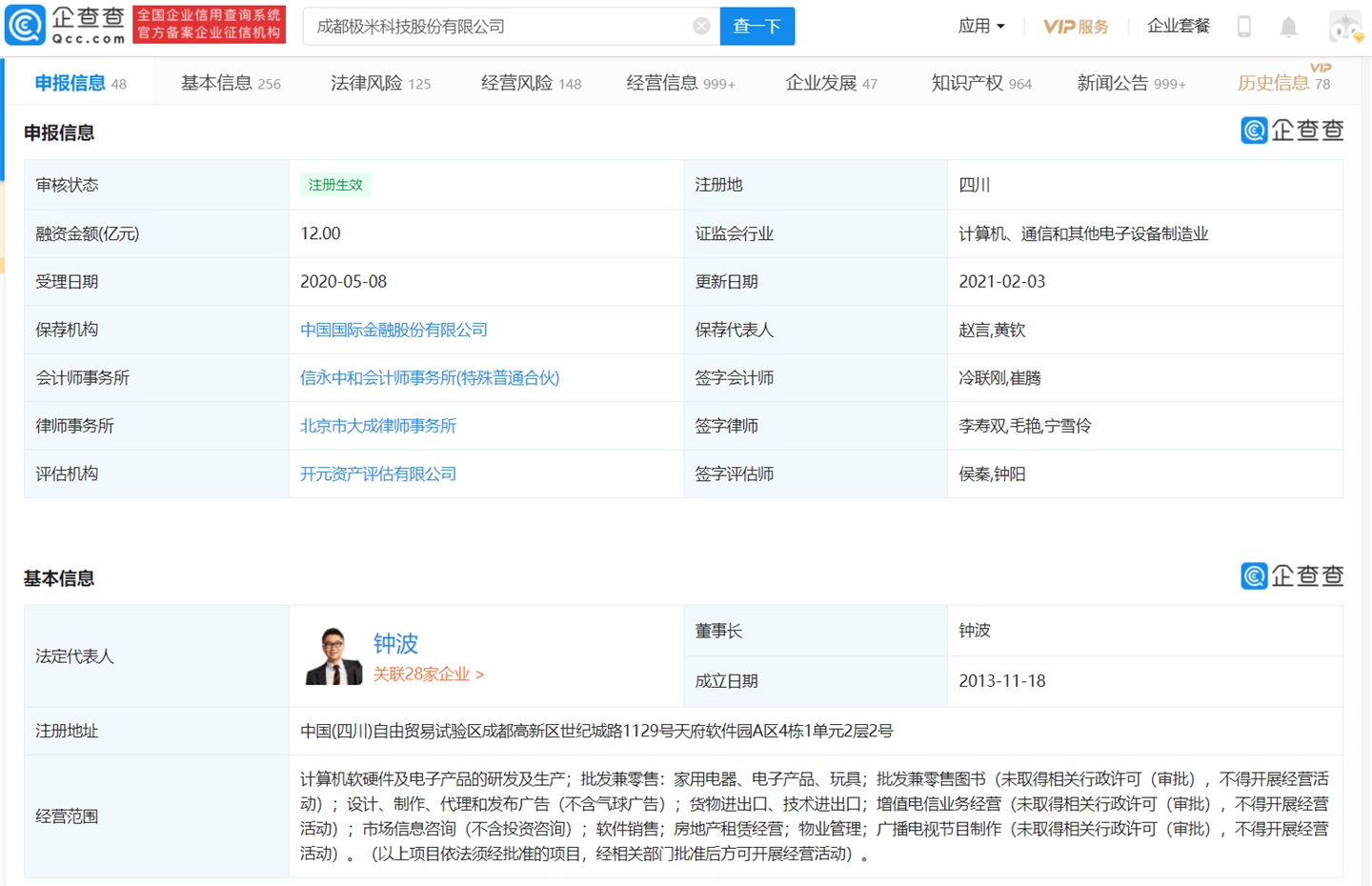Open the 北京市大成律师事务所 link
The width and height of the screenshot is (1372, 886).
click(x=378, y=426)
